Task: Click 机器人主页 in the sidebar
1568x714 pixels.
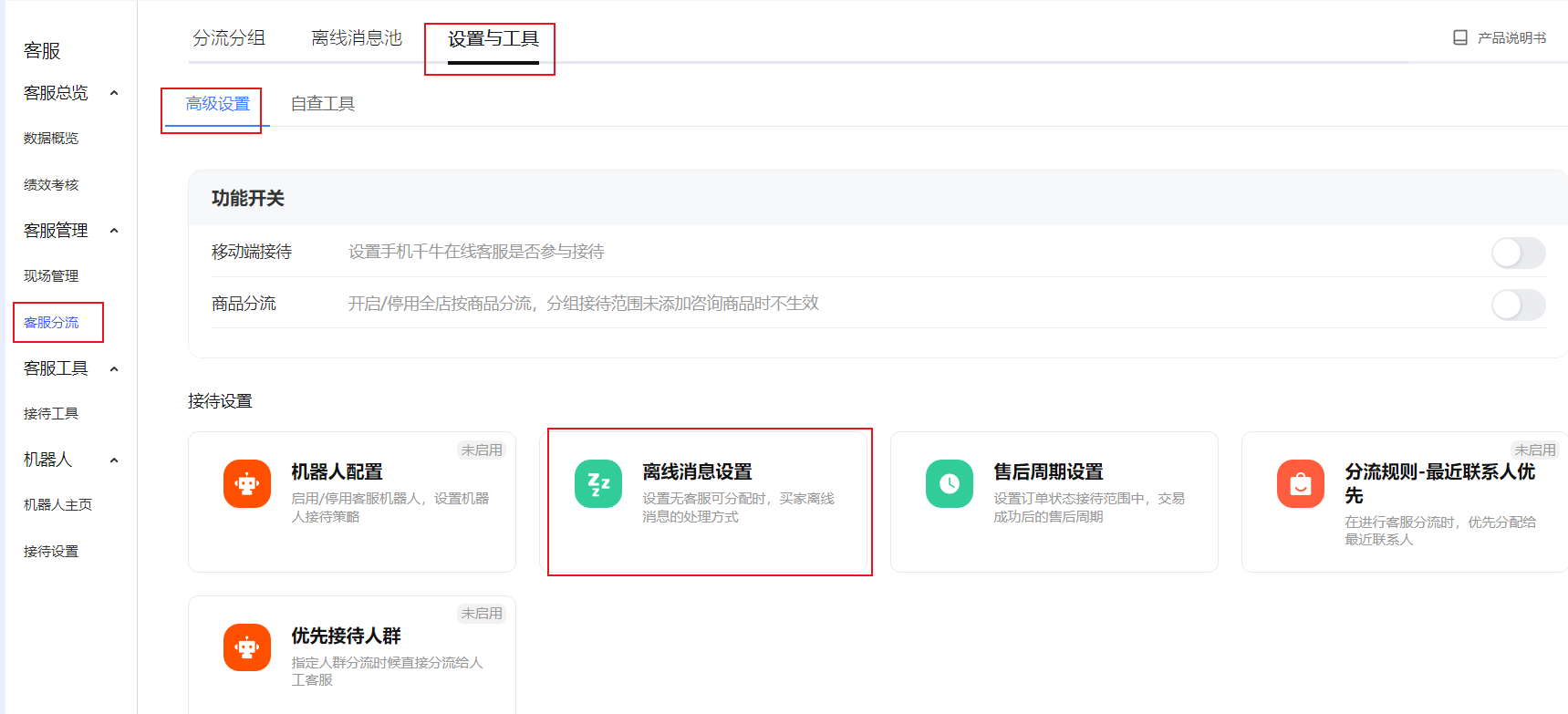Action: point(57,505)
